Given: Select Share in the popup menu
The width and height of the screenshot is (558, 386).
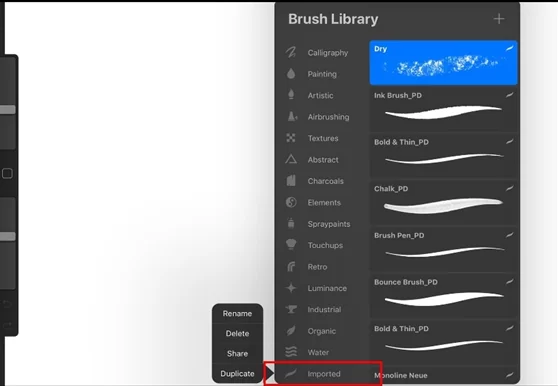Looking at the screenshot, I should tap(237, 353).
